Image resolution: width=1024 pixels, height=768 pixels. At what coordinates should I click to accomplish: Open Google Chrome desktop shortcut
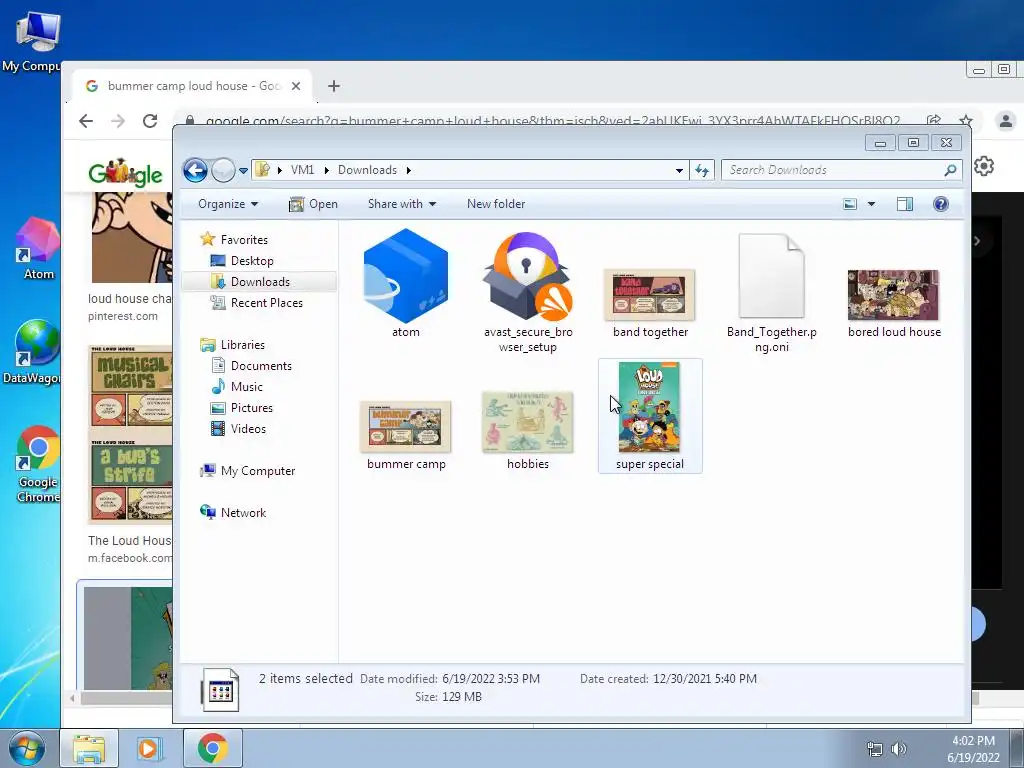pos(38,464)
